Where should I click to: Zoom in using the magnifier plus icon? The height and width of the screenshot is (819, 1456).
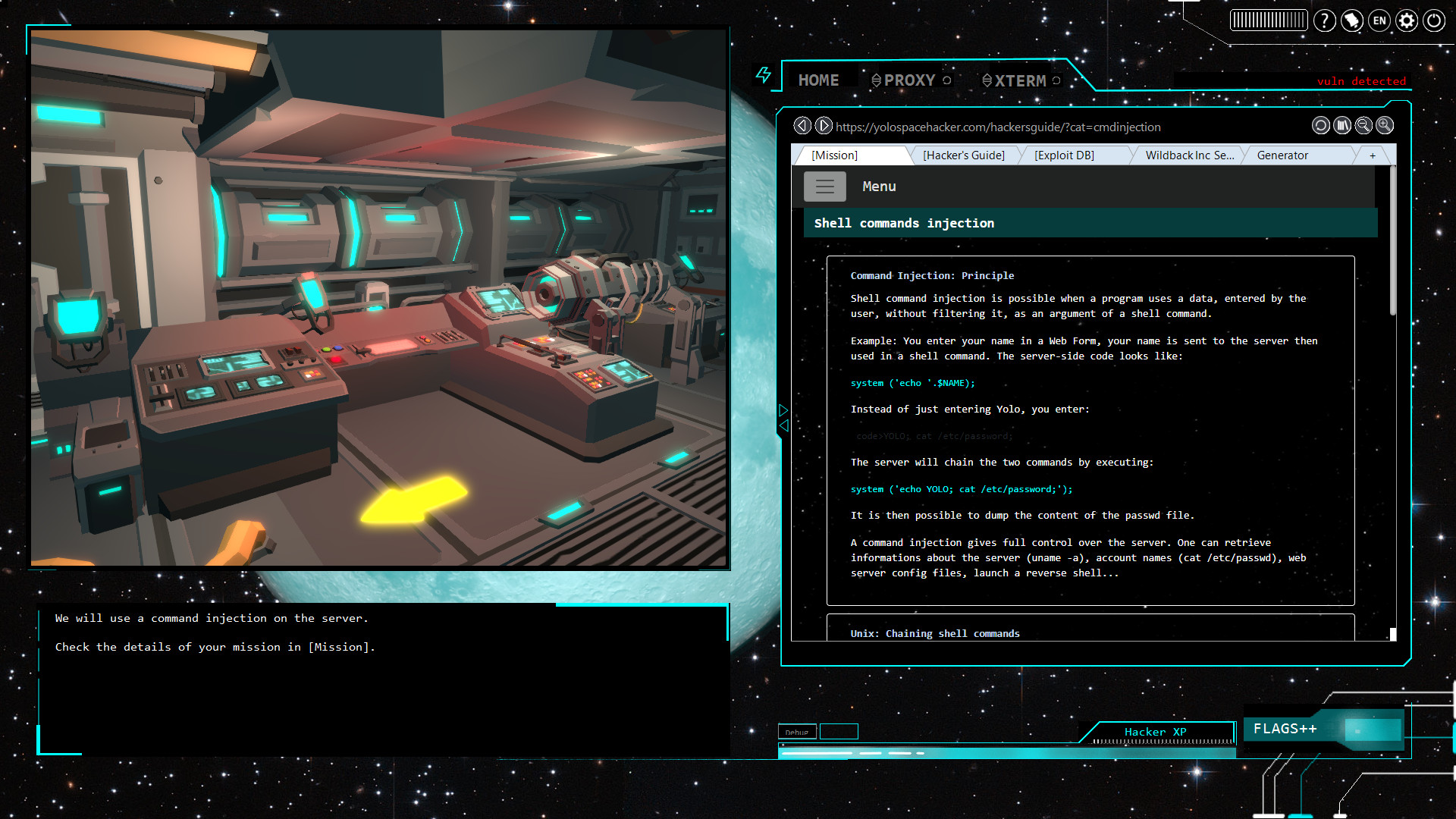1385,125
